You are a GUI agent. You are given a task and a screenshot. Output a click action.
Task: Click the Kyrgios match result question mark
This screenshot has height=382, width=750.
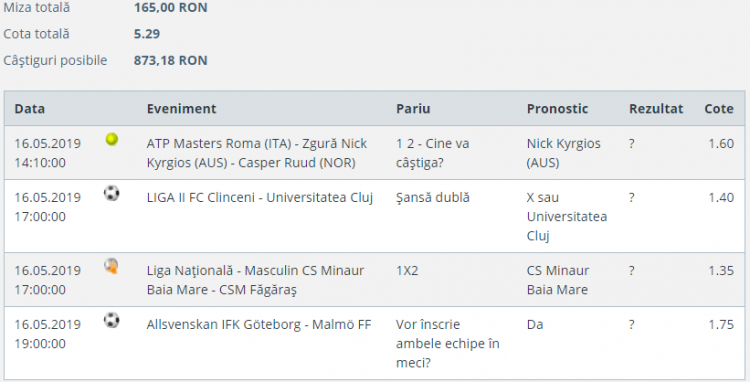click(x=632, y=143)
